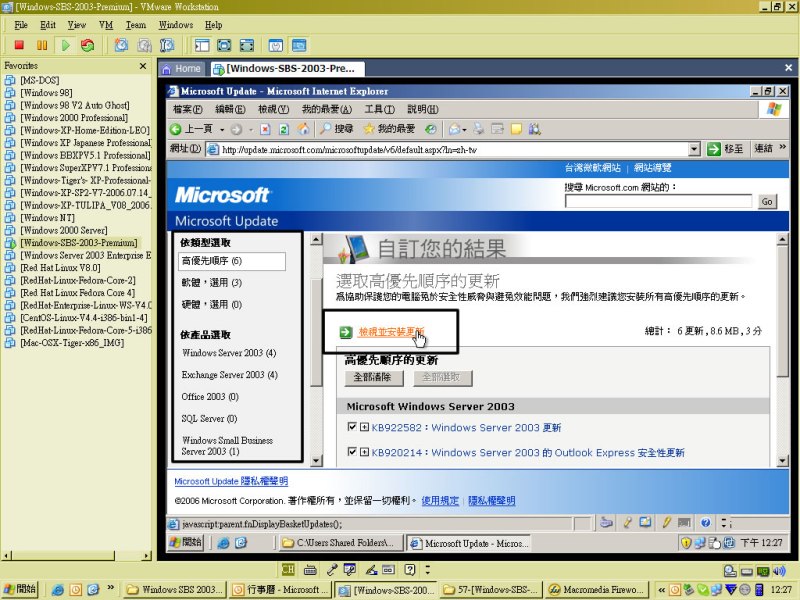800x600 pixels.
Task: Click the VMware green Power On button
Action: pyautogui.click(x=65, y=45)
